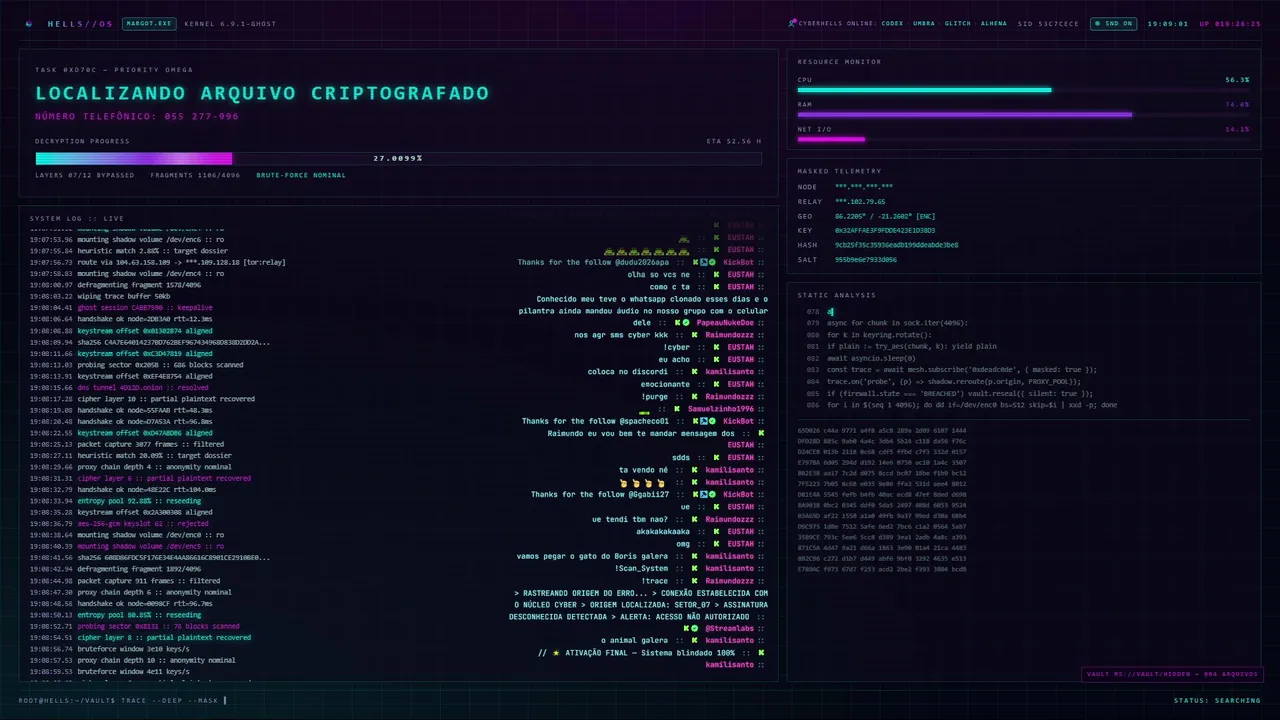
Task: Click the BRUTE-FORCE NOMINAL status
Action: click(x=301, y=175)
